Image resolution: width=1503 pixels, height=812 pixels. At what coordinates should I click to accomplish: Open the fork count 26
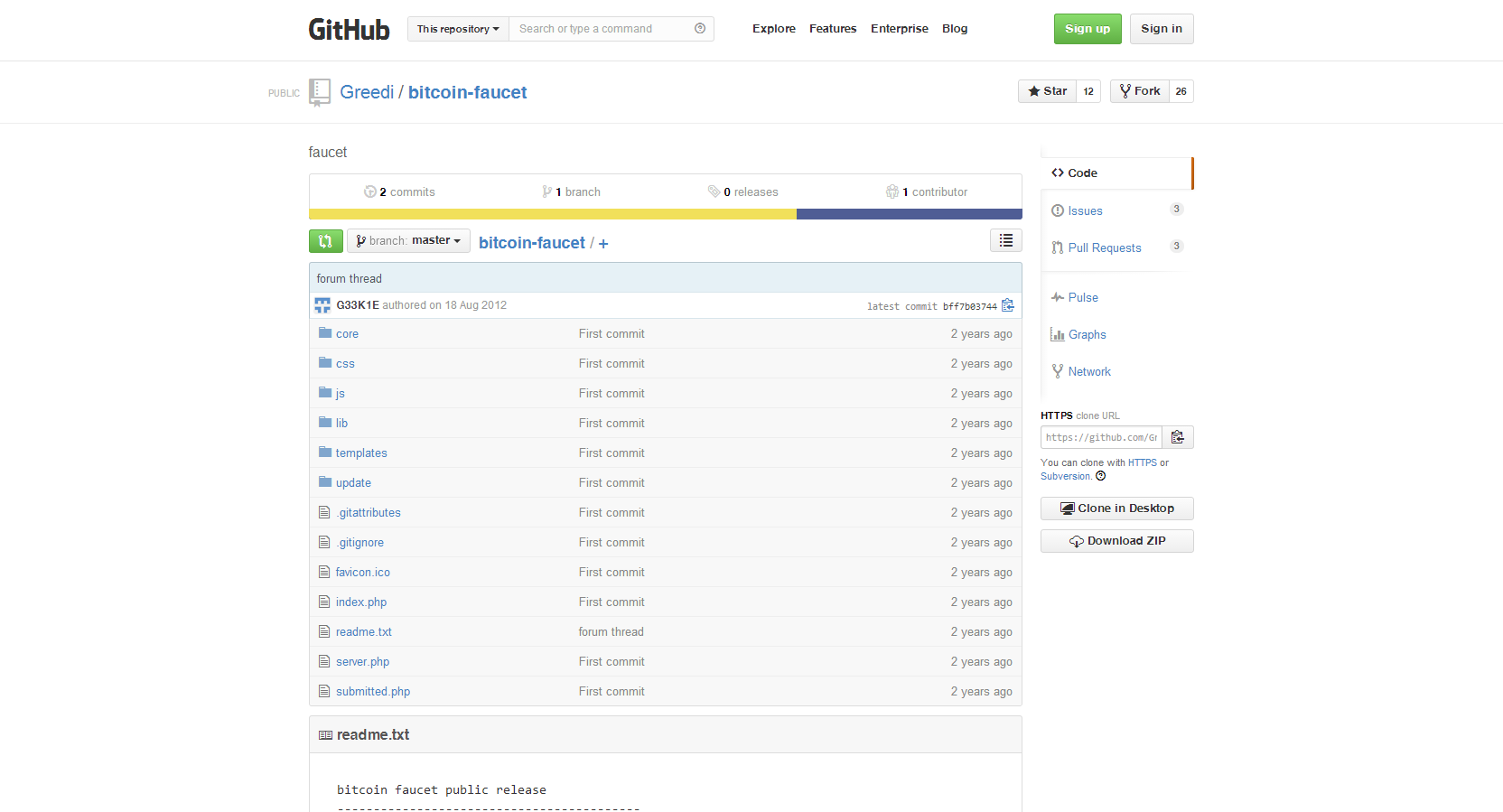pyautogui.click(x=1181, y=91)
